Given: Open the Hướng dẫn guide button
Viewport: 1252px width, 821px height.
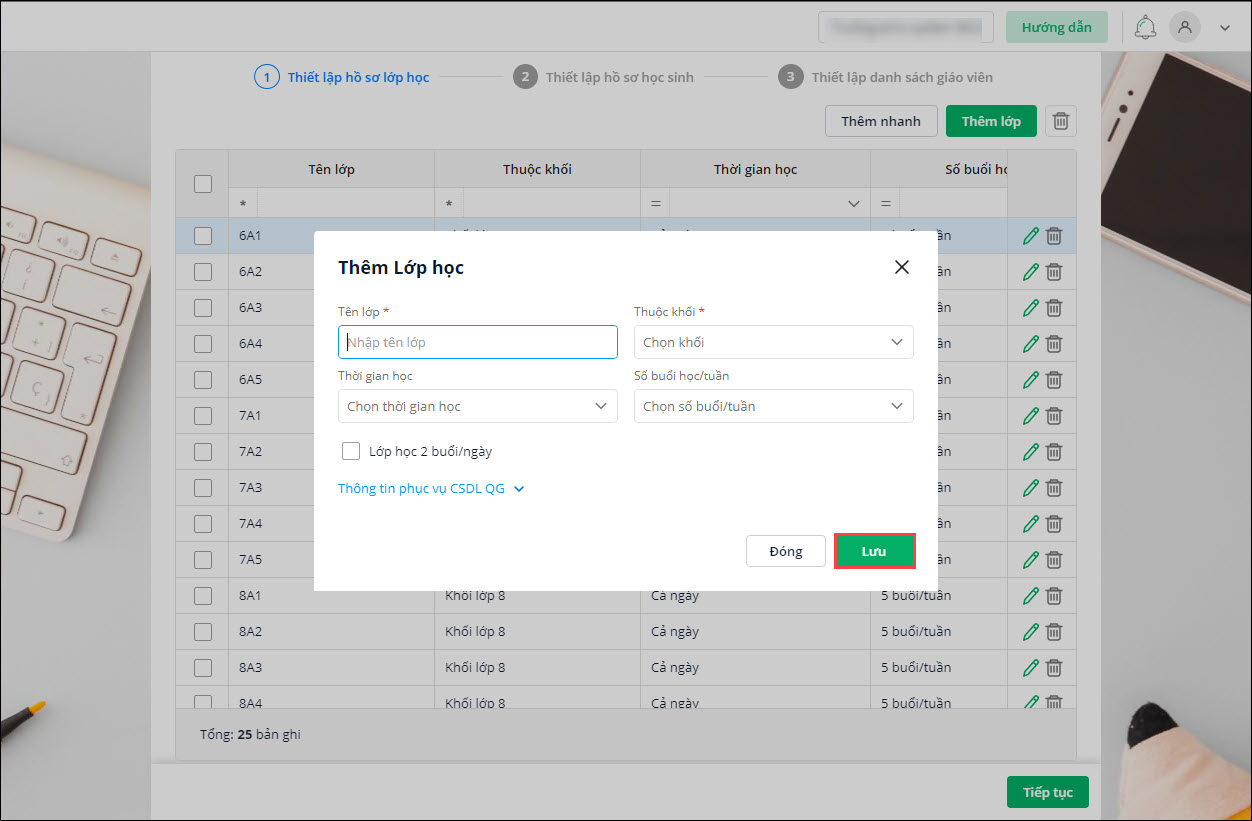Looking at the screenshot, I should (x=1057, y=27).
